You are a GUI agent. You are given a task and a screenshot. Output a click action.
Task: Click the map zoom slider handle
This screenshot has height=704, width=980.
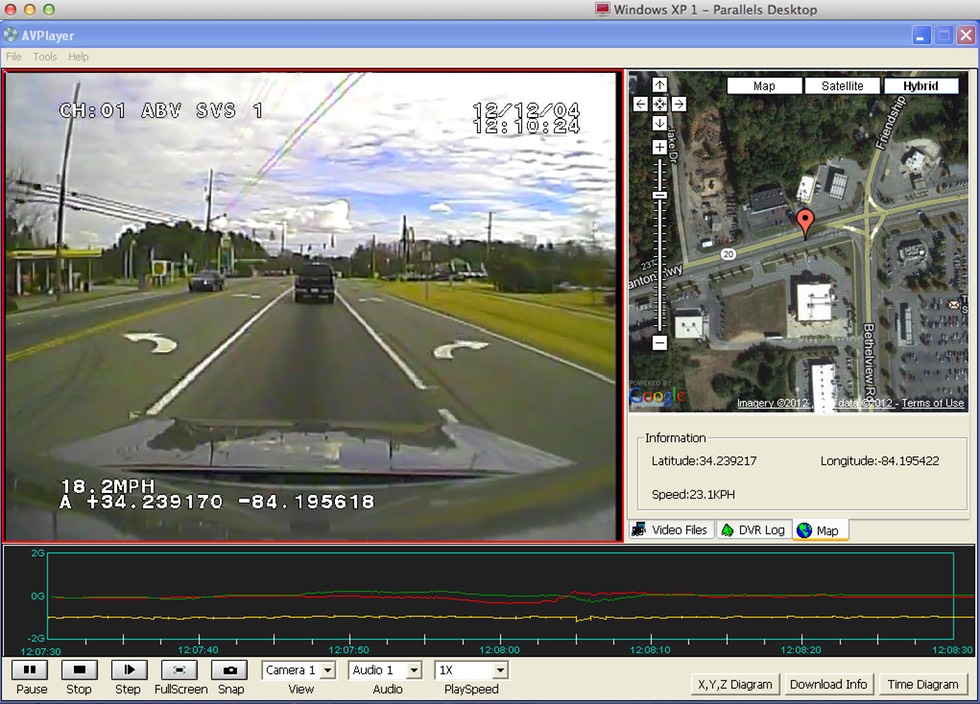point(660,194)
